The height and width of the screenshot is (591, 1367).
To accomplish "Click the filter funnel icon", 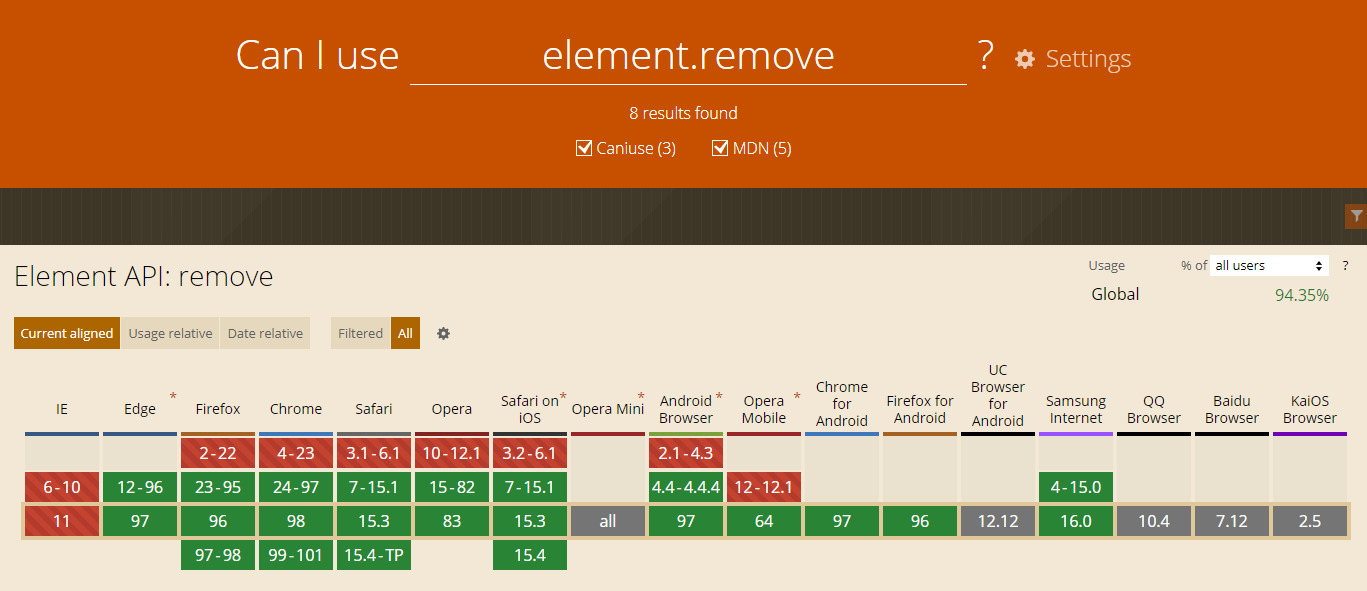I will click(1356, 216).
